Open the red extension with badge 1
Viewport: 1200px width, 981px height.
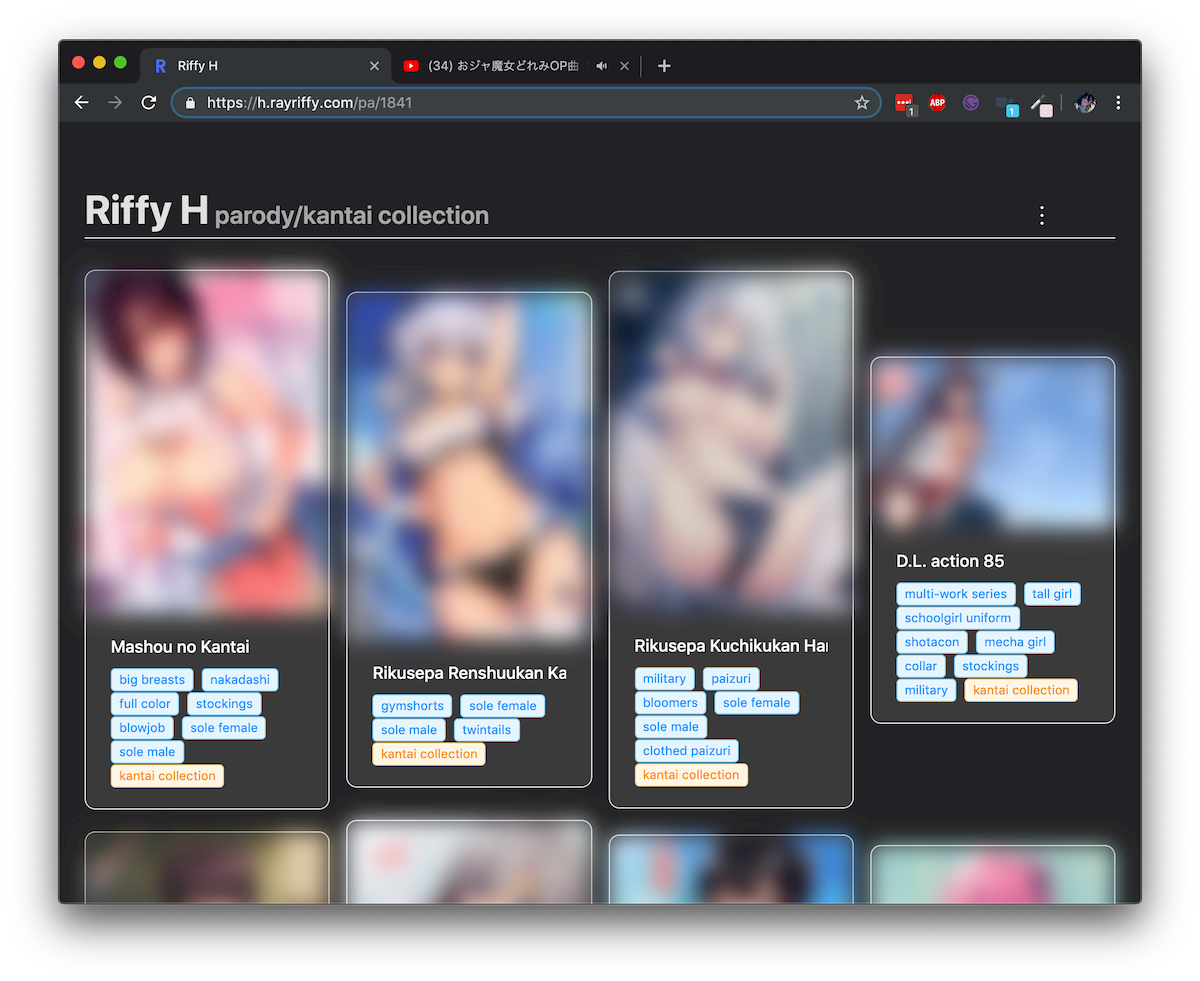tap(904, 103)
